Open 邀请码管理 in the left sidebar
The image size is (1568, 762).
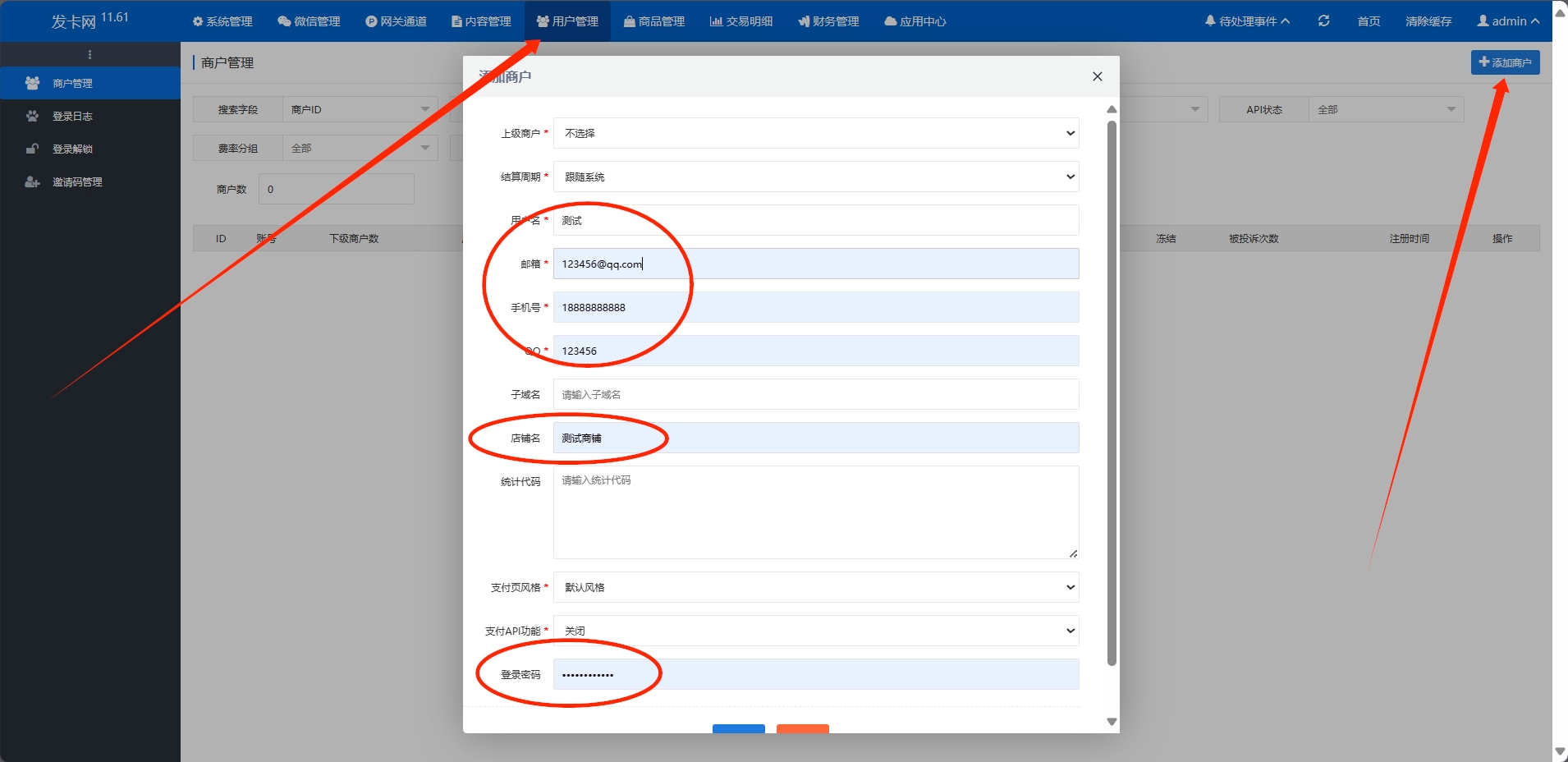(90, 181)
